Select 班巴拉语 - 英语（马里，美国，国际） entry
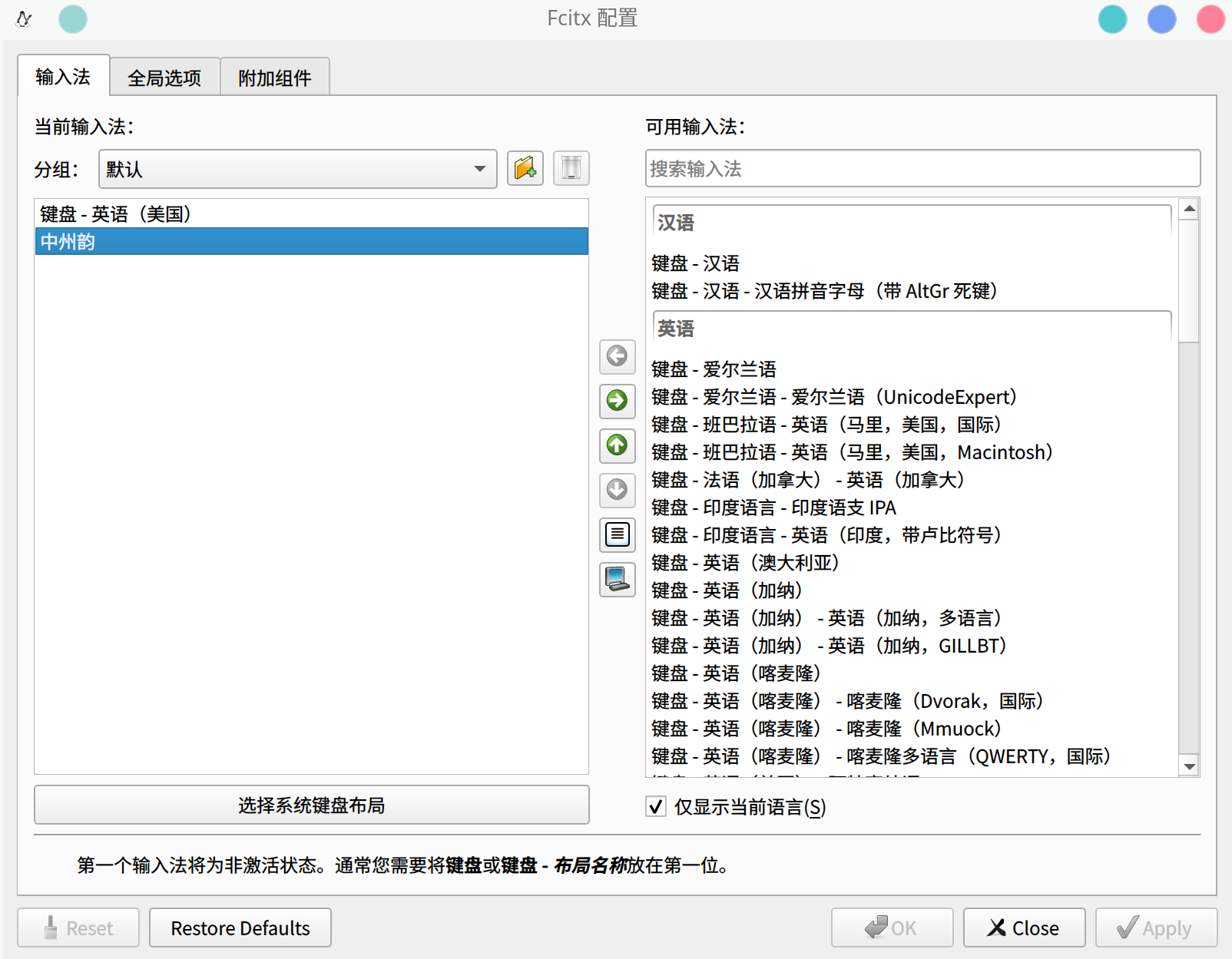Viewport: 1232px width, 959px height. point(912,425)
